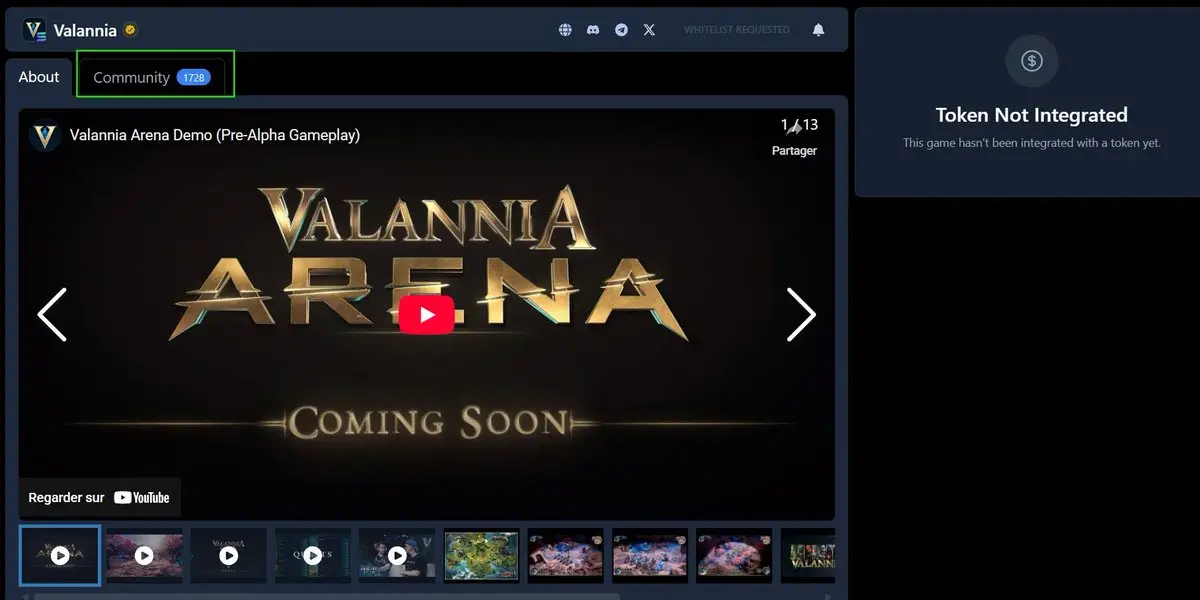Open the X (Twitter) profile icon

pyautogui.click(x=649, y=30)
